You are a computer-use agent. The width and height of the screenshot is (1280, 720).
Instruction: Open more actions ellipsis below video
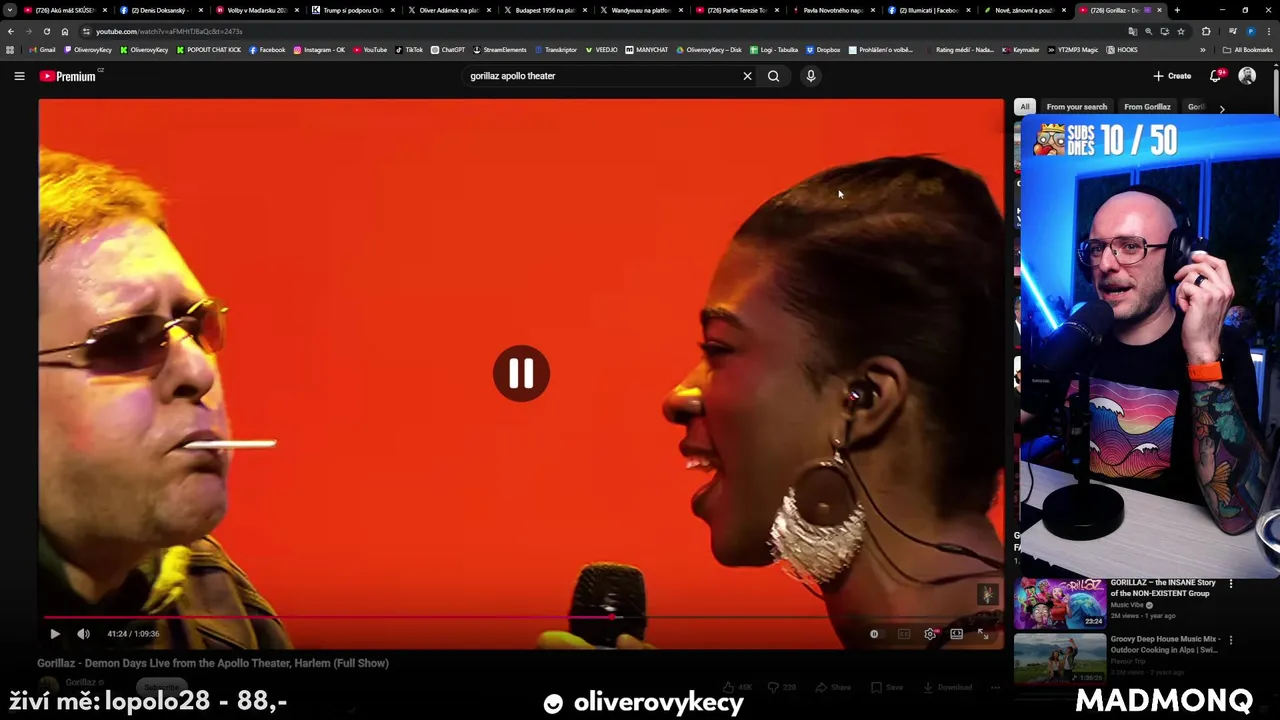[x=995, y=687]
